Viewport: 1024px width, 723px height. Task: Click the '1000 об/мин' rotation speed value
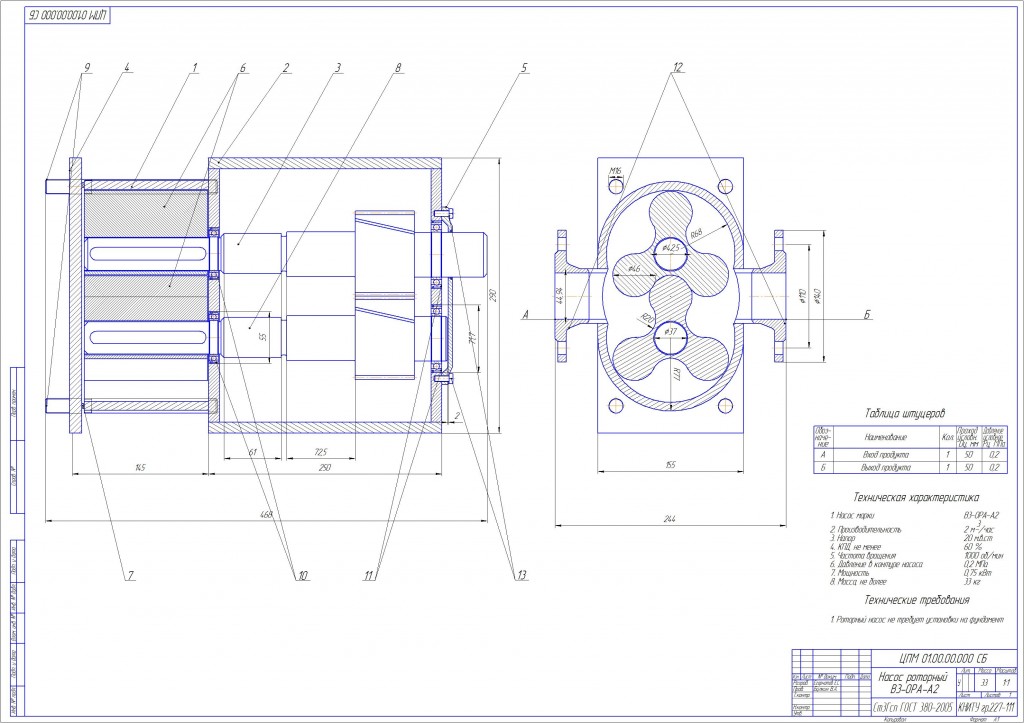[986, 555]
